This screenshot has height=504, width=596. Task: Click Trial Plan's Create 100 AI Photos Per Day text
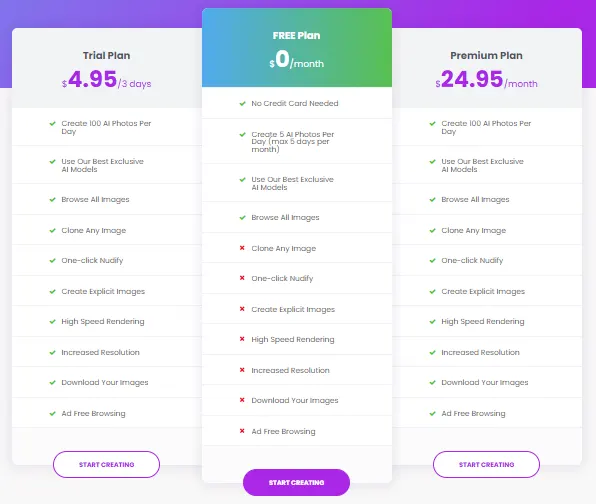pos(106,127)
